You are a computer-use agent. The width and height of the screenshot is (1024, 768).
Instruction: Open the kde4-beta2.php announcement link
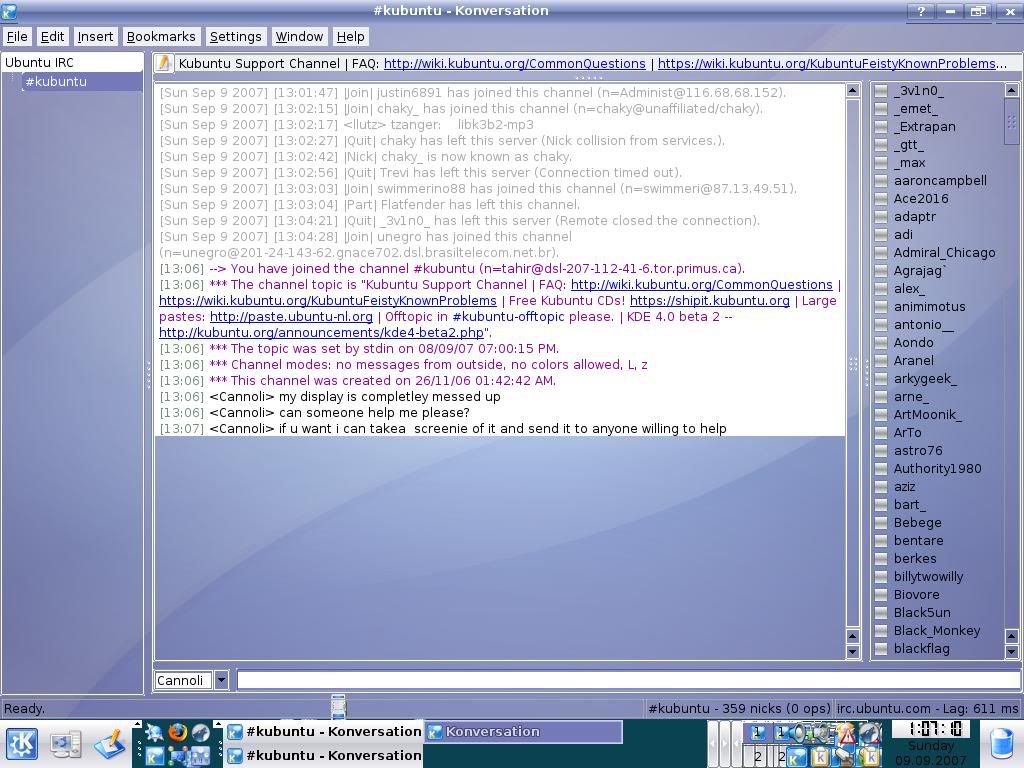(321, 332)
